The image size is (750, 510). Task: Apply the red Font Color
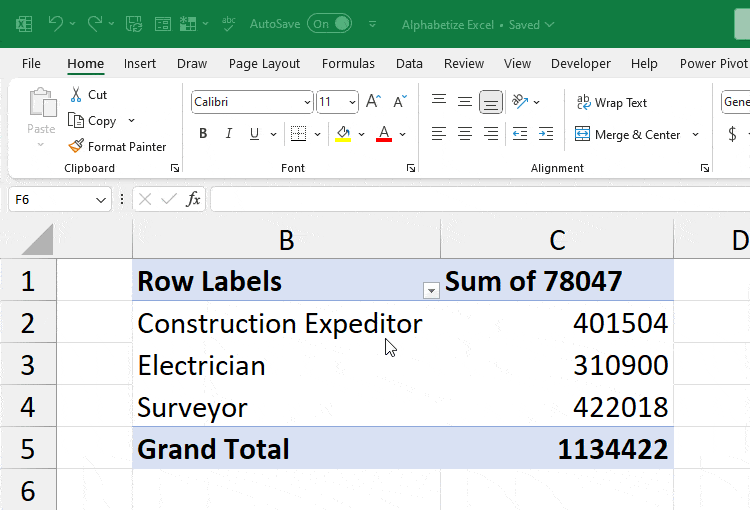(x=384, y=134)
